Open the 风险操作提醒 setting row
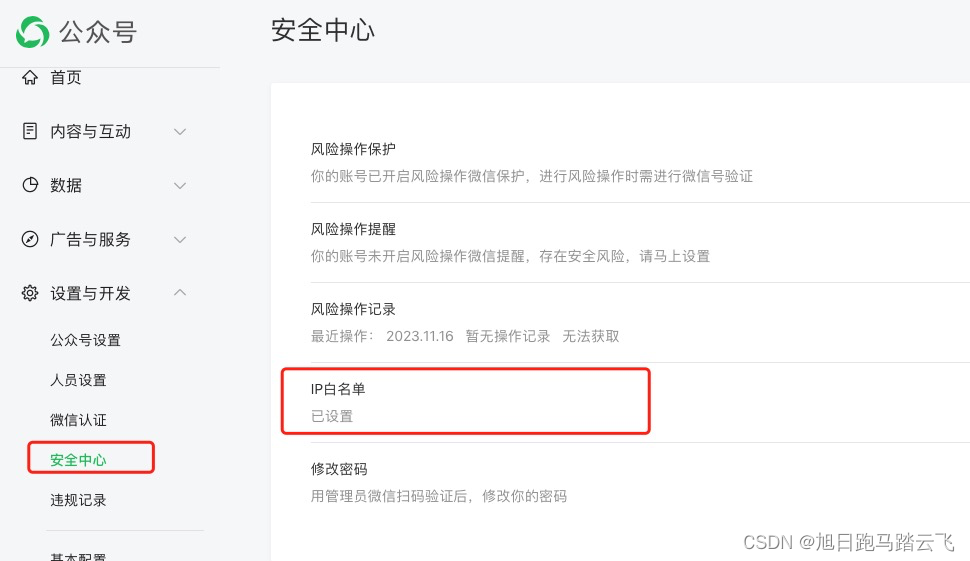The image size is (970, 561). click(x=640, y=242)
